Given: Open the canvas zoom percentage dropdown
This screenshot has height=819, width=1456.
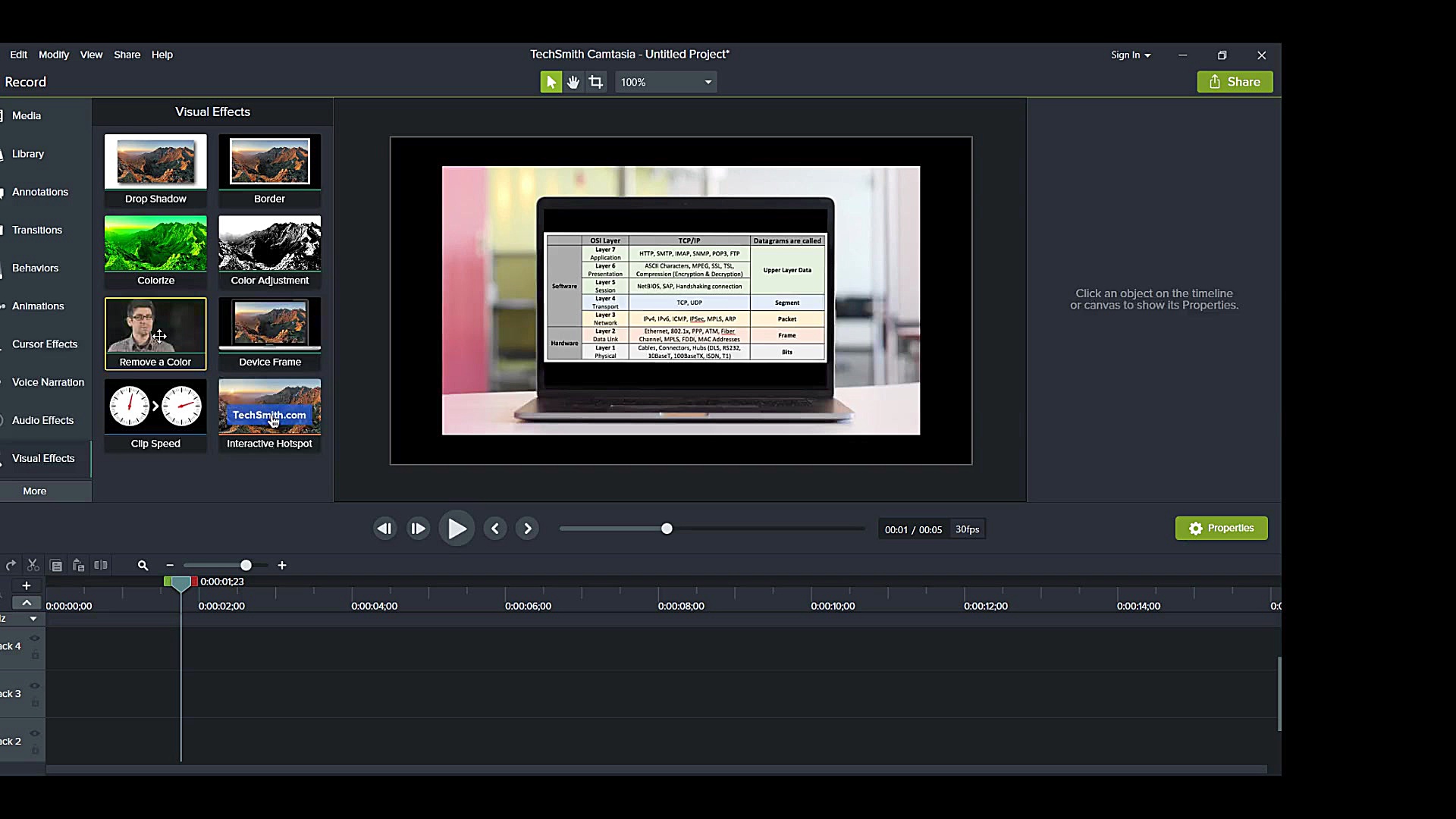Looking at the screenshot, I should click(x=706, y=81).
